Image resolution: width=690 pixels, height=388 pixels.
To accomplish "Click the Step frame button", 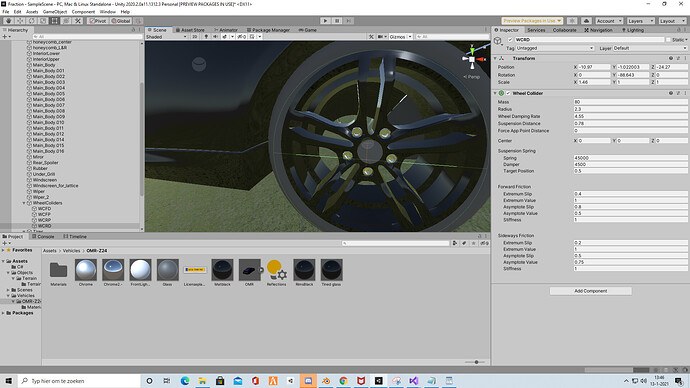I will [x=349, y=21].
